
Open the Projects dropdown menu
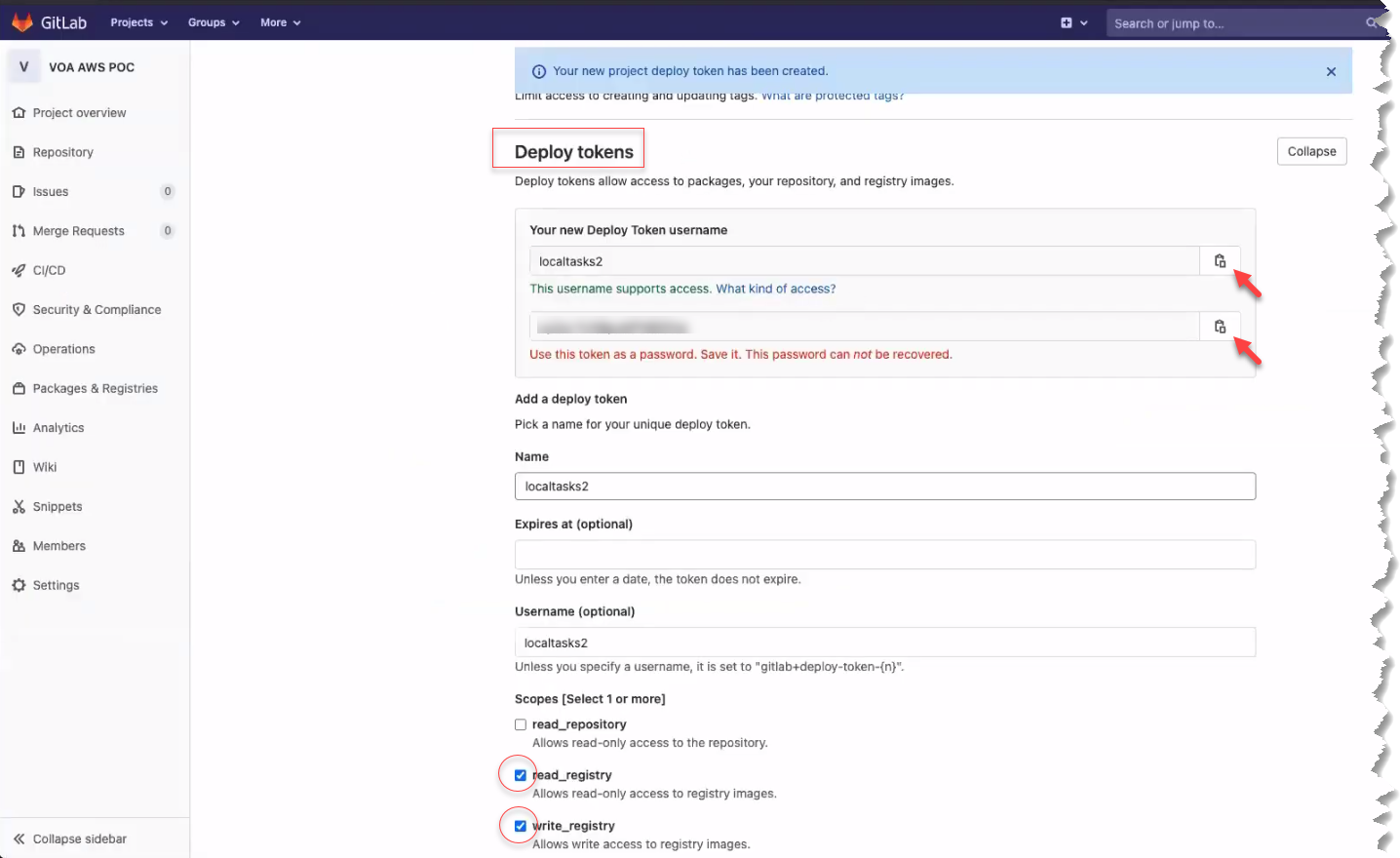tap(138, 22)
